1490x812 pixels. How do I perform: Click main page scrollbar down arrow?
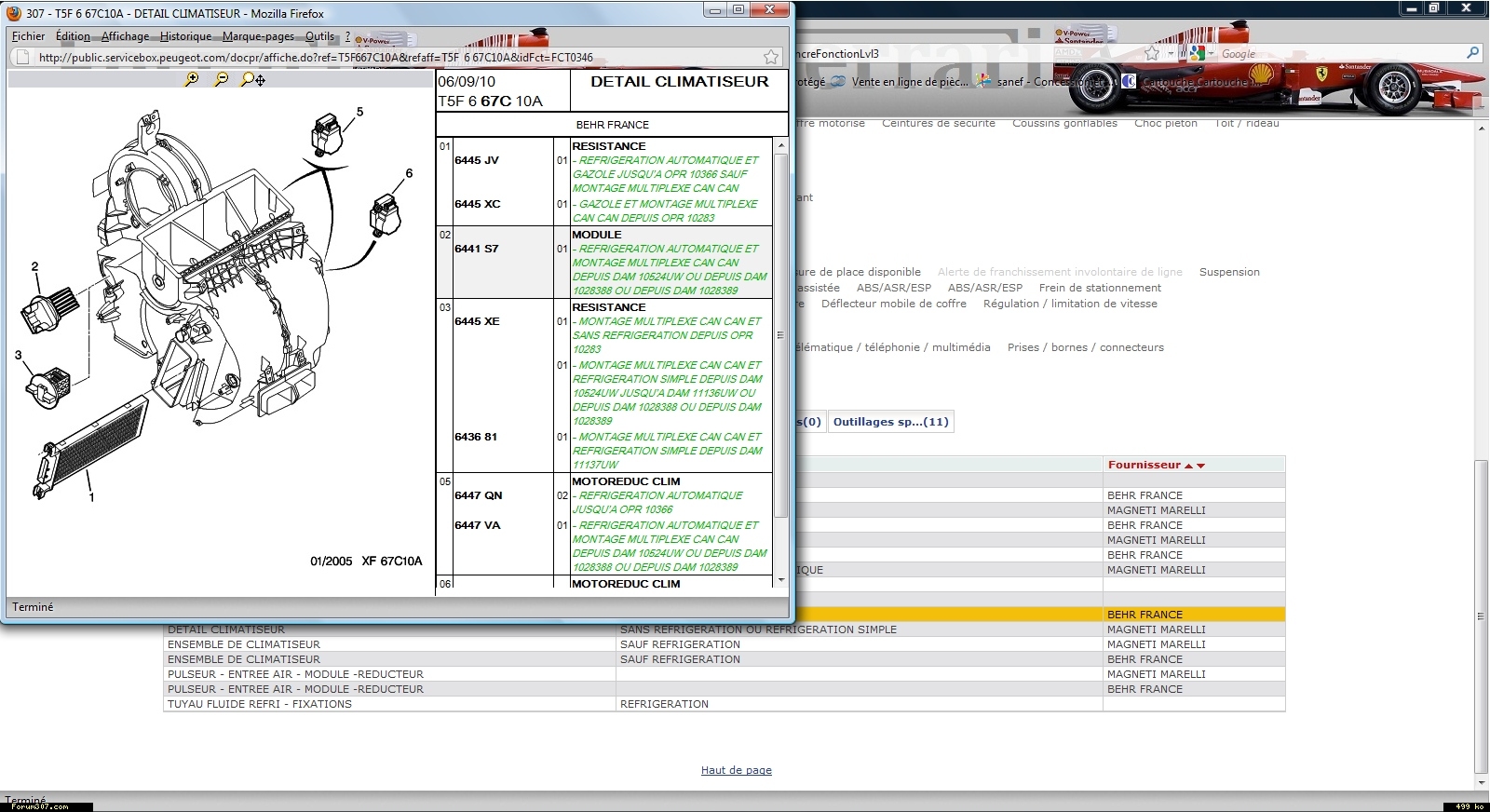1482,783
